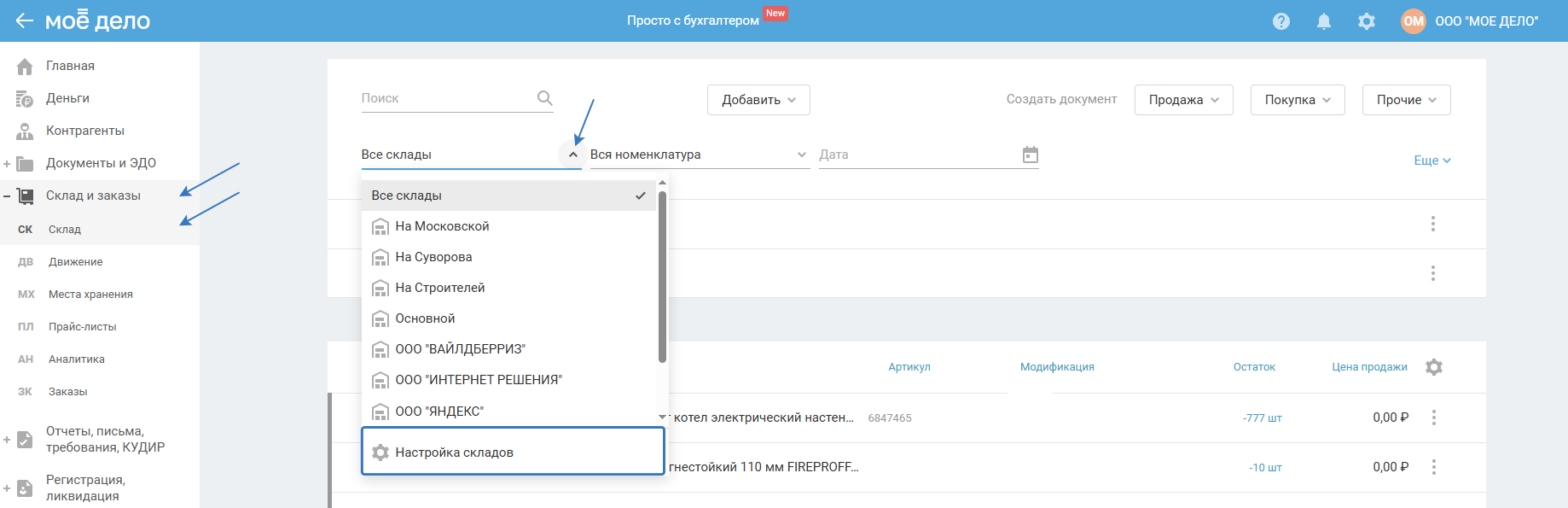This screenshot has width=1568, height=508.
Task: Expand Документы и ЭДО plus sign
Action: pos(7,163)
